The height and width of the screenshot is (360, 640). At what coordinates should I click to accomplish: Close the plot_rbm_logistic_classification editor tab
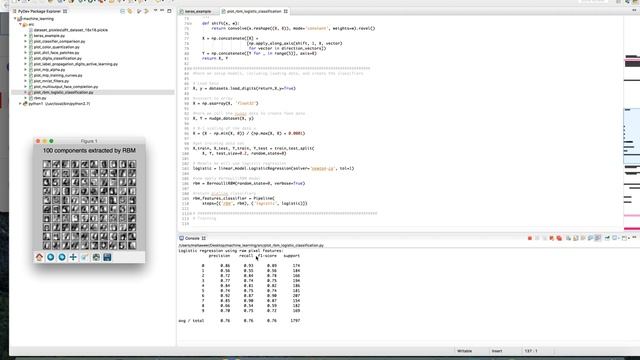(286, 11)
